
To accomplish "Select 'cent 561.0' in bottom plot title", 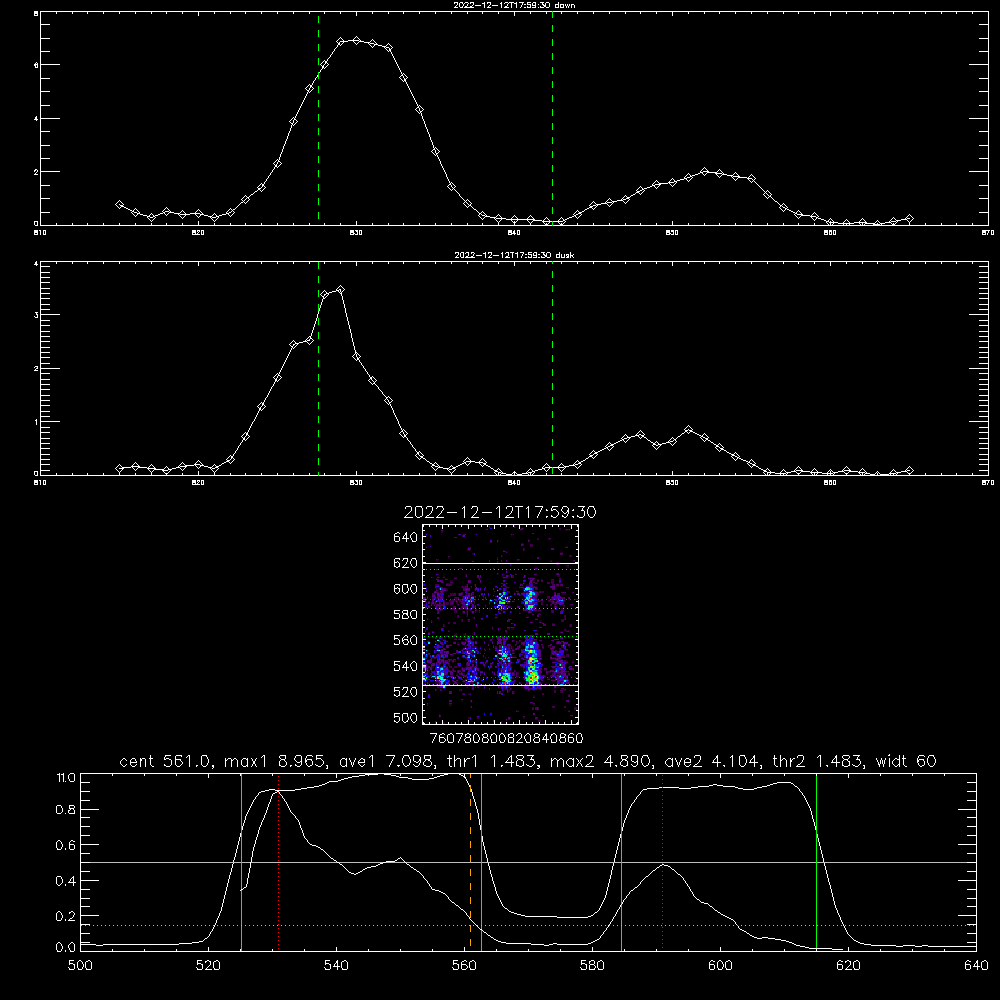I will pyautogui.click(x=165, y=761).
